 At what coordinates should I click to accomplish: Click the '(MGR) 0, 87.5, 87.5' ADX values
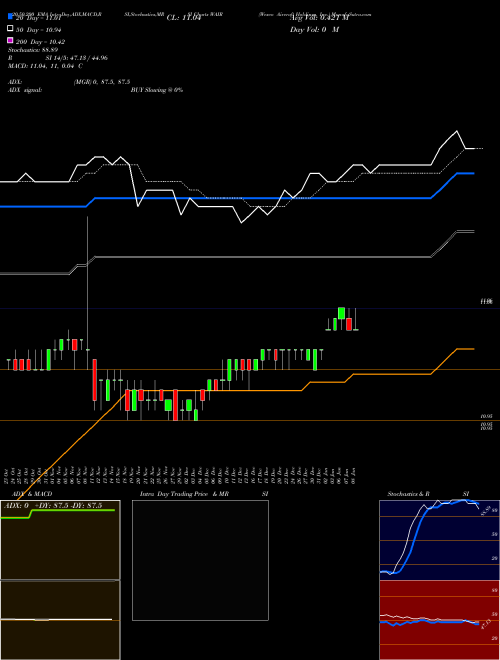102,82
